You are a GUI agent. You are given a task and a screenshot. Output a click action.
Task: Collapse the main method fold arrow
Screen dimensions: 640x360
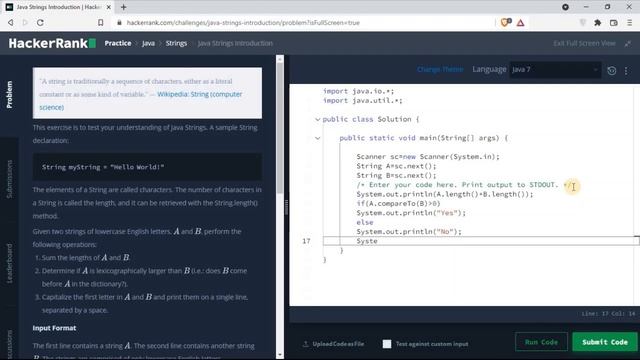coord(318,138)
